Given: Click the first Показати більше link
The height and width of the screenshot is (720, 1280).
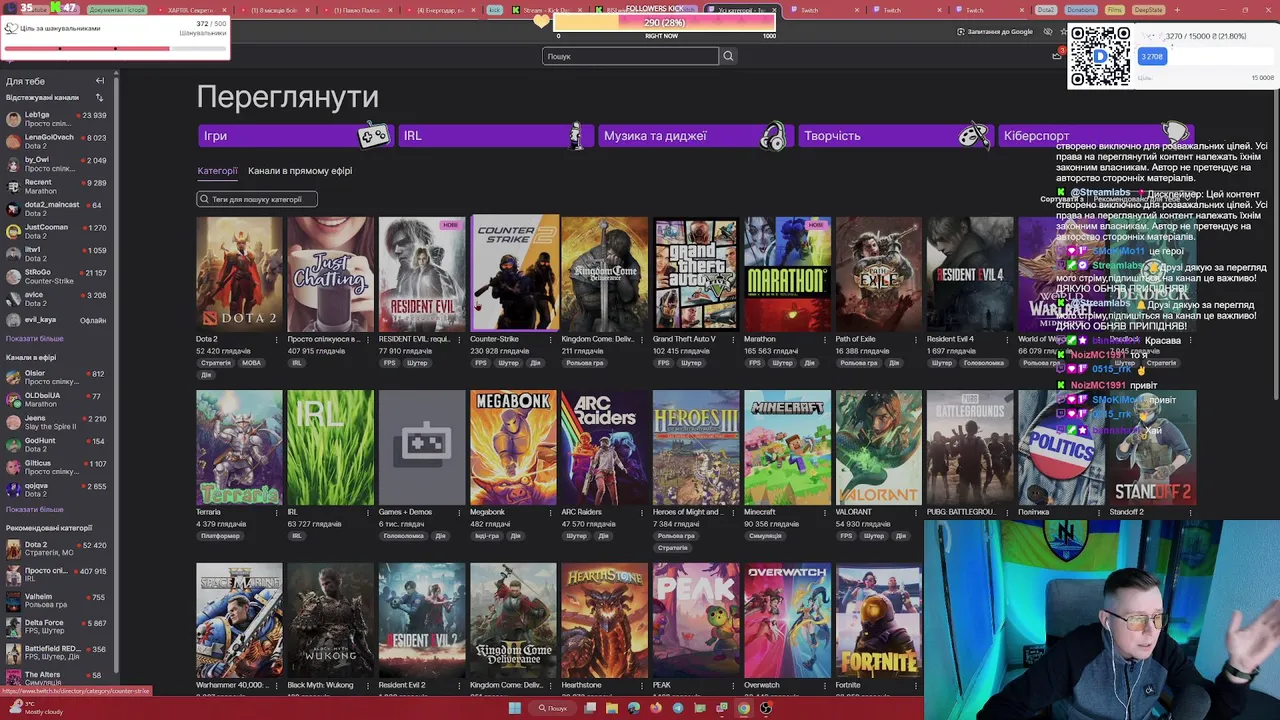Looking at the screenshot, I should (34, 339).
